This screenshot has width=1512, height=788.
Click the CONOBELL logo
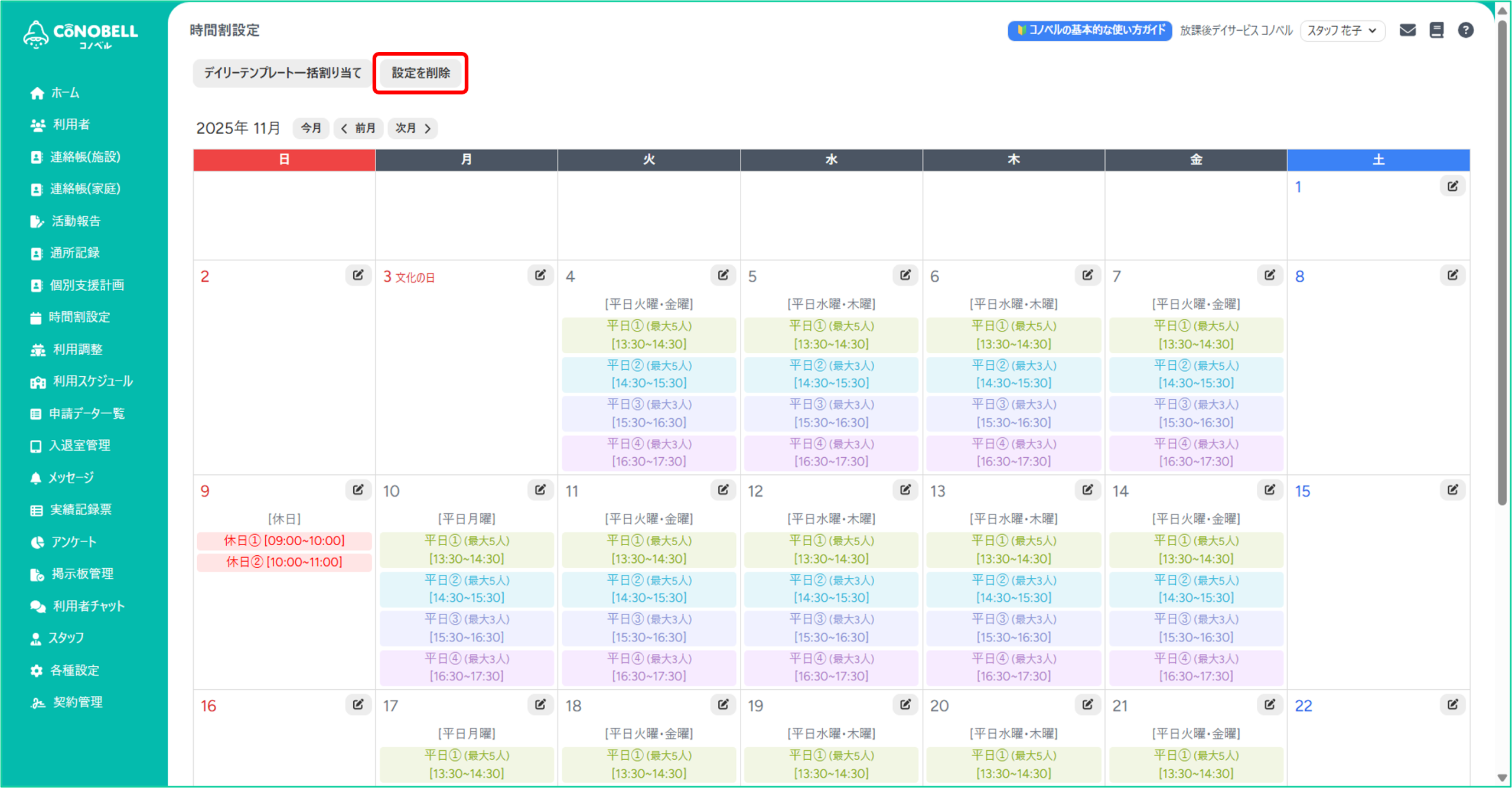(81, 34)
